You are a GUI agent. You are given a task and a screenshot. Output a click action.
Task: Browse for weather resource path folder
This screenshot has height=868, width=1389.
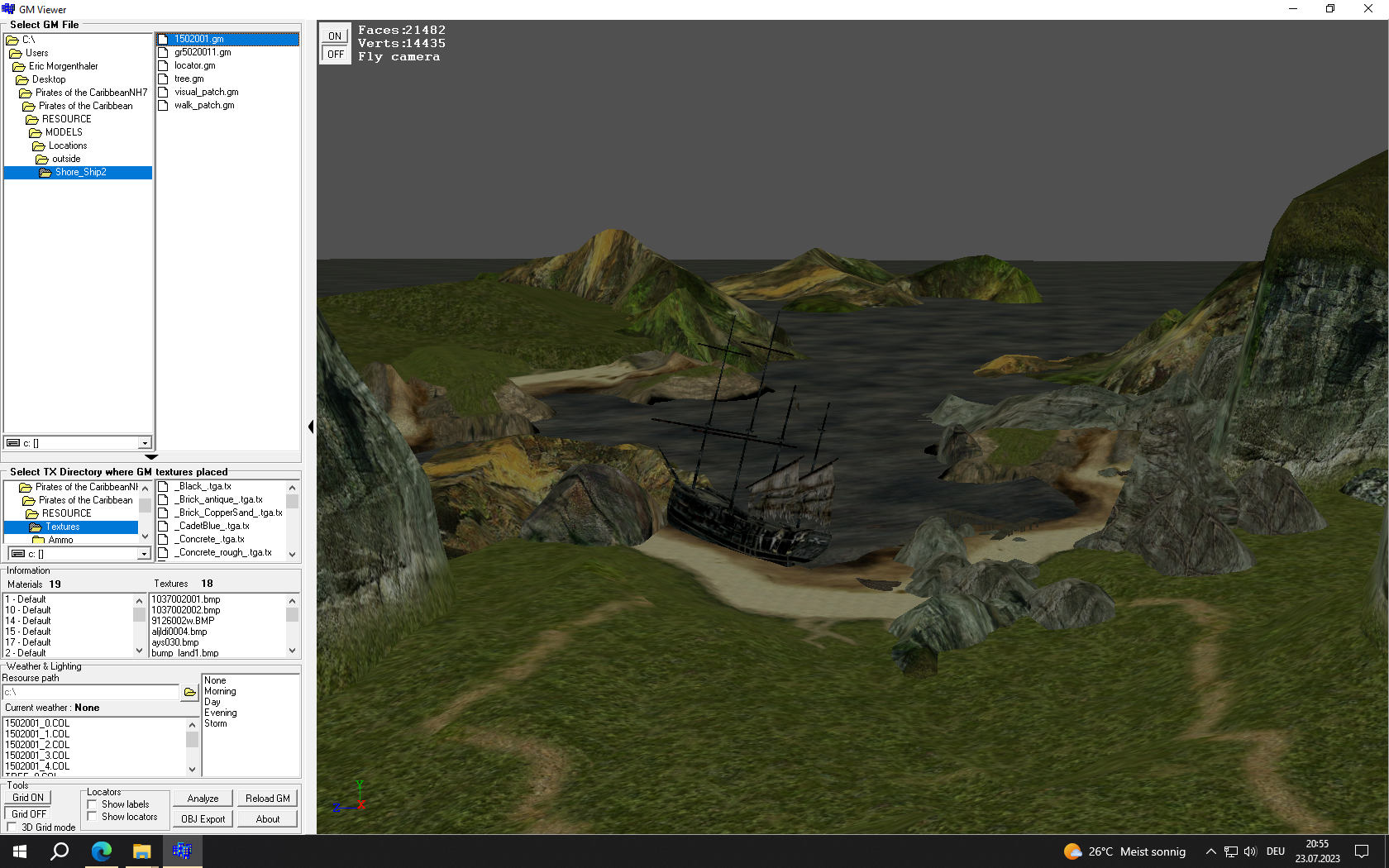pos(190,692)
